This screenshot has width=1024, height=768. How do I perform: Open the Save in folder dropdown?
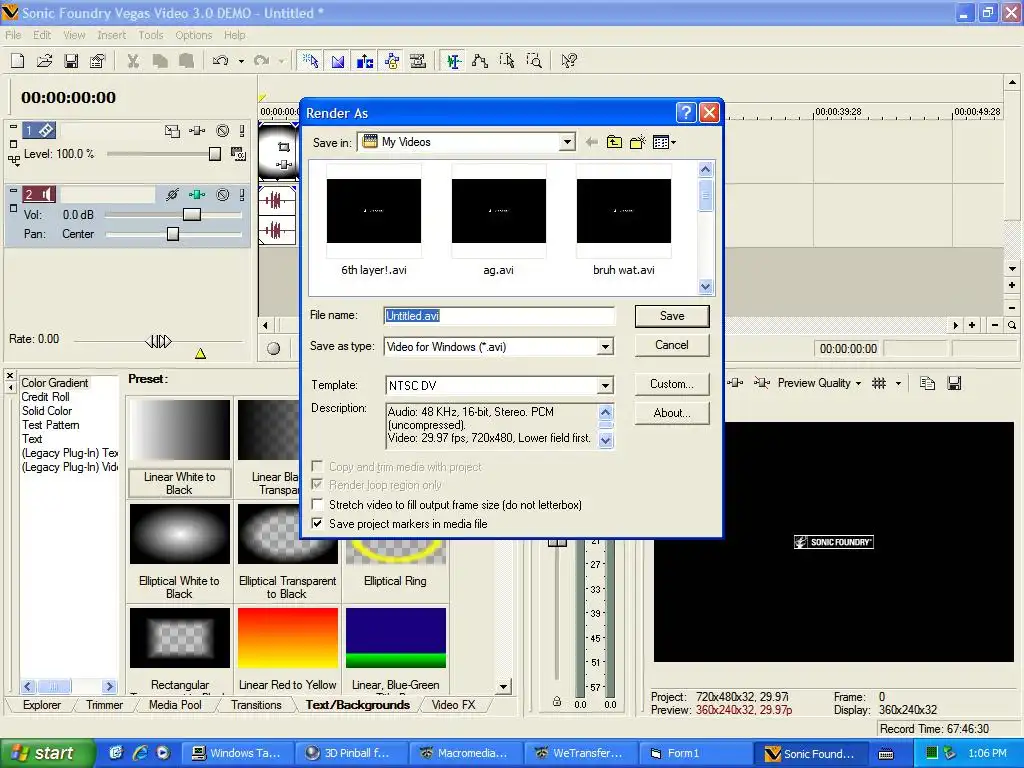(567, 142)
